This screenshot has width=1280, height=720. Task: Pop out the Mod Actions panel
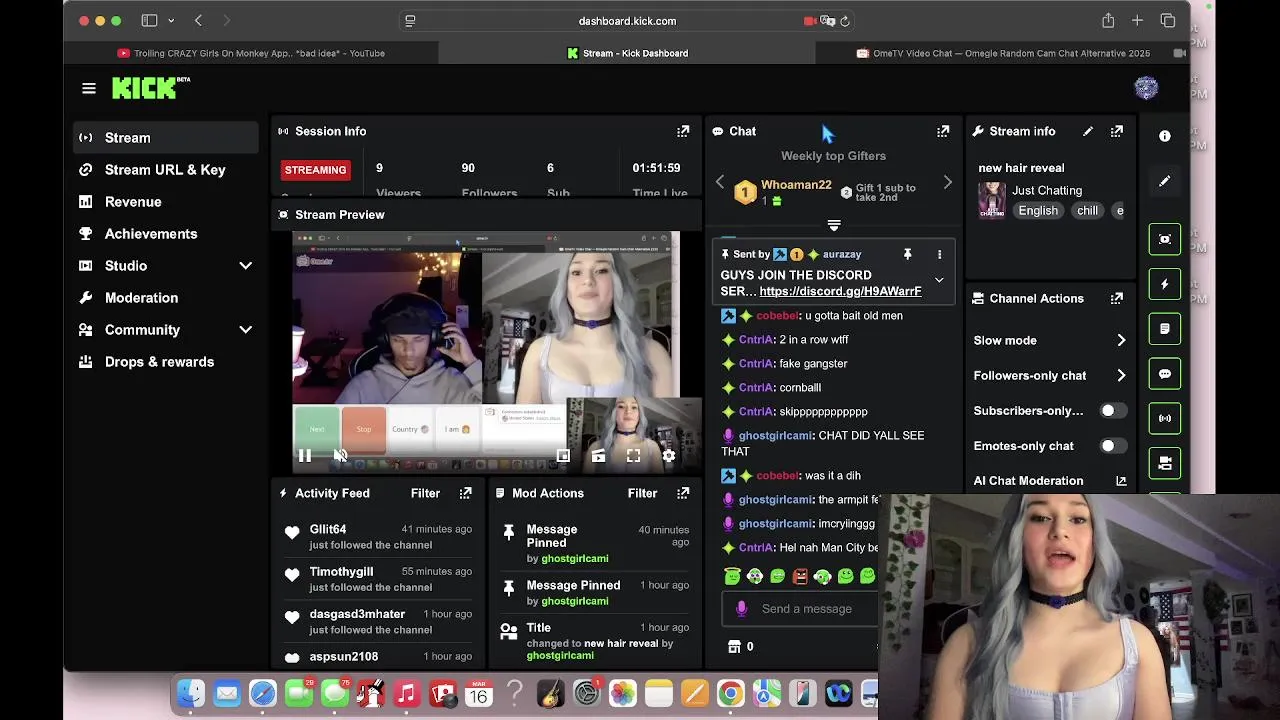pos(683,493)
